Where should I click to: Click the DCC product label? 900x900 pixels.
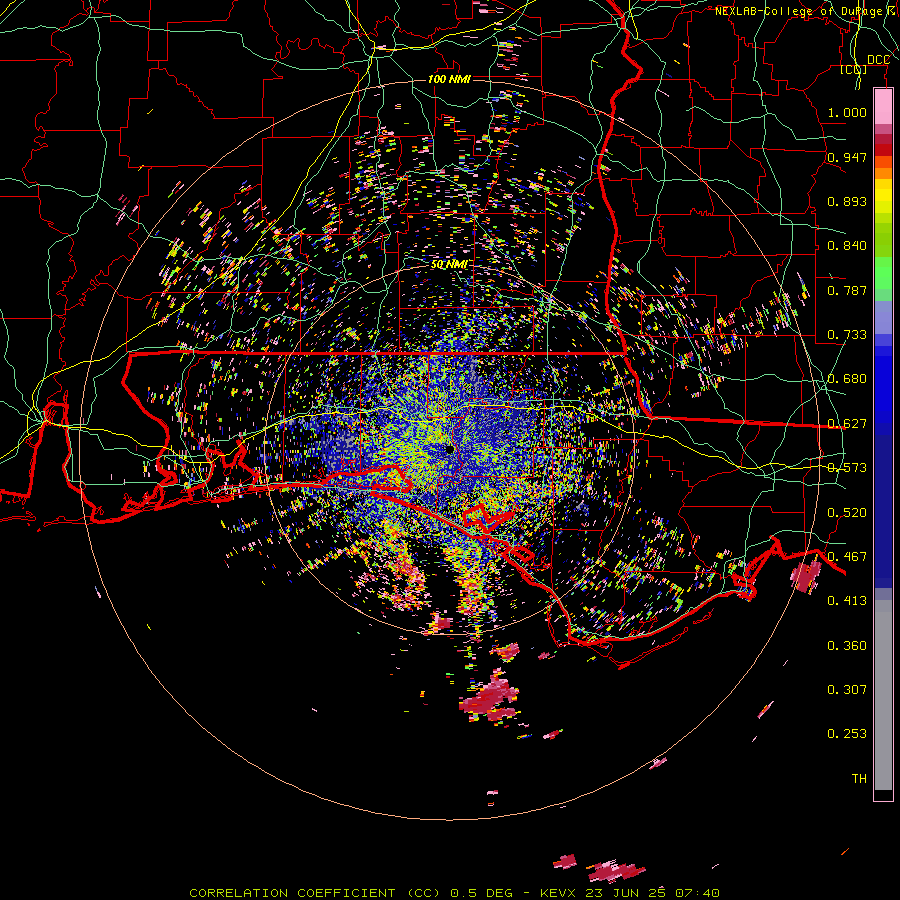878,60
